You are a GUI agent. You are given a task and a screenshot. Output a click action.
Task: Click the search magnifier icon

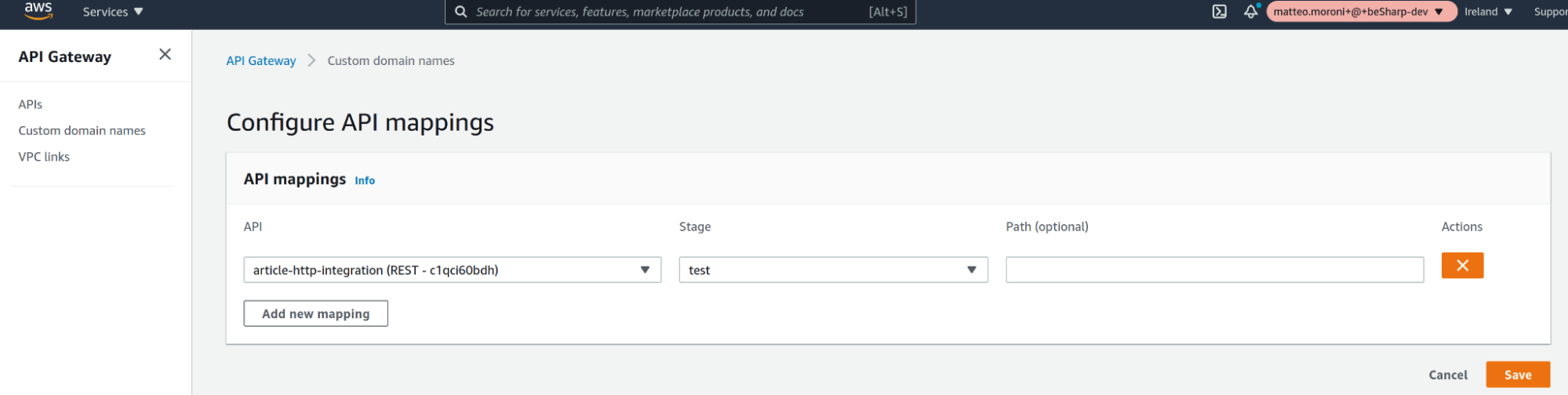point(461,12)
